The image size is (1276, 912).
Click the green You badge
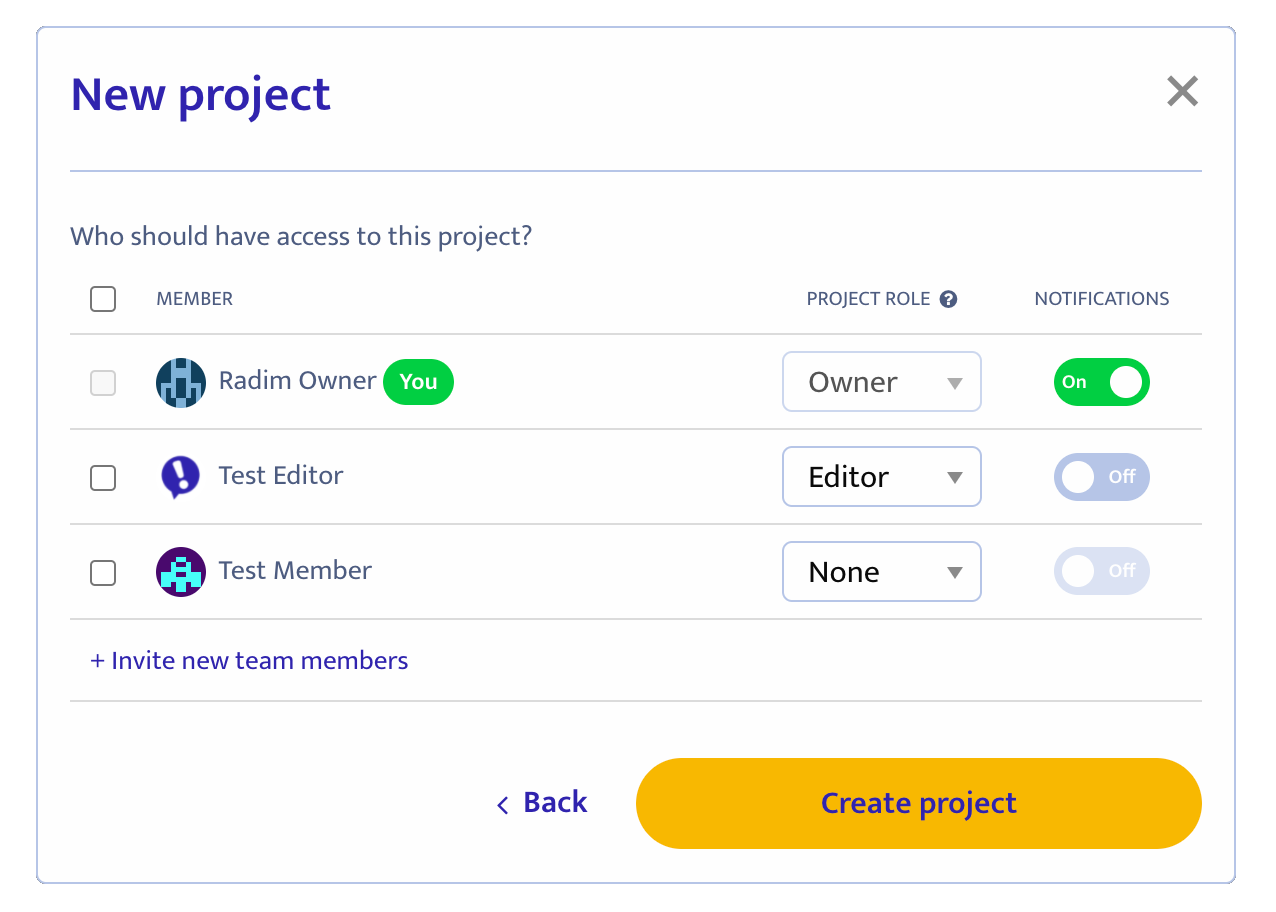tap(418, 382)
